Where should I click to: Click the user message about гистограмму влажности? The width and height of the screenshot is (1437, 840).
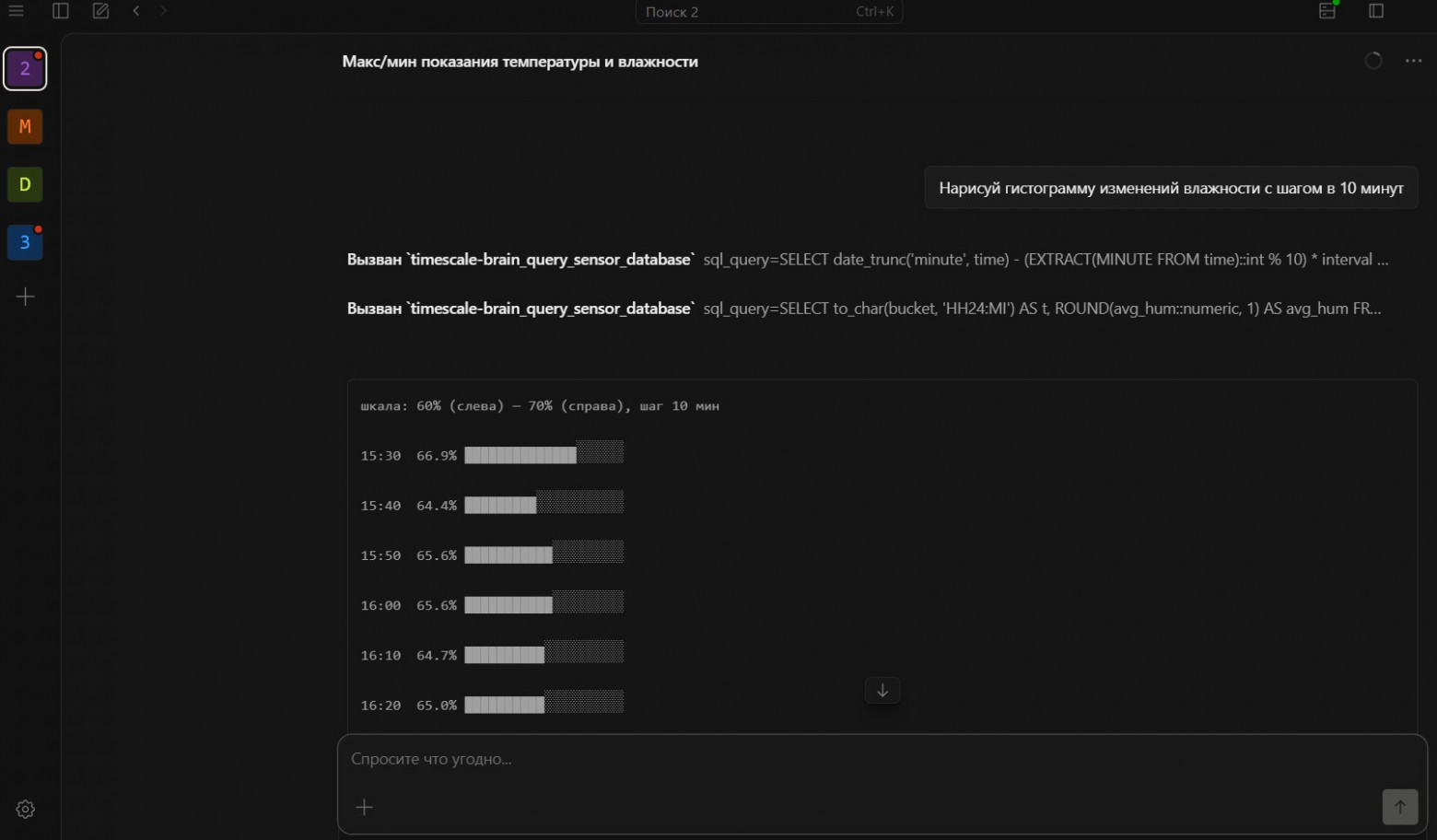[x=1171, y=188]
